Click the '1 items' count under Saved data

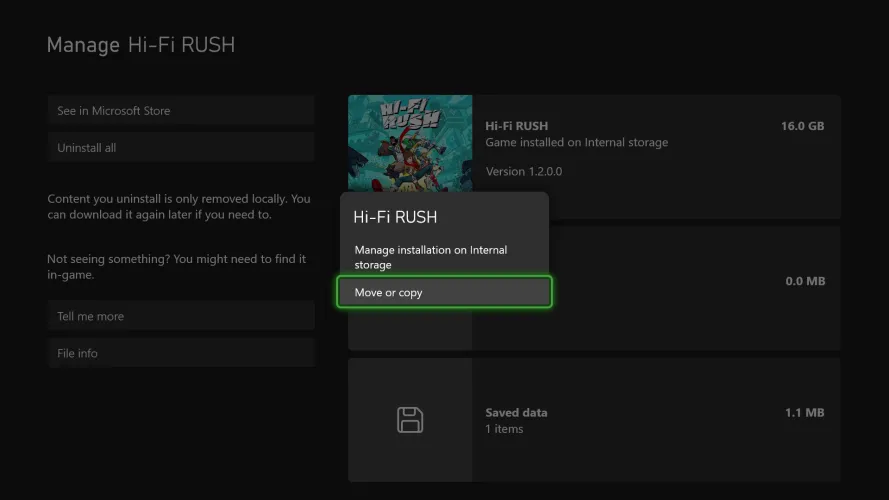coord(504,429)
